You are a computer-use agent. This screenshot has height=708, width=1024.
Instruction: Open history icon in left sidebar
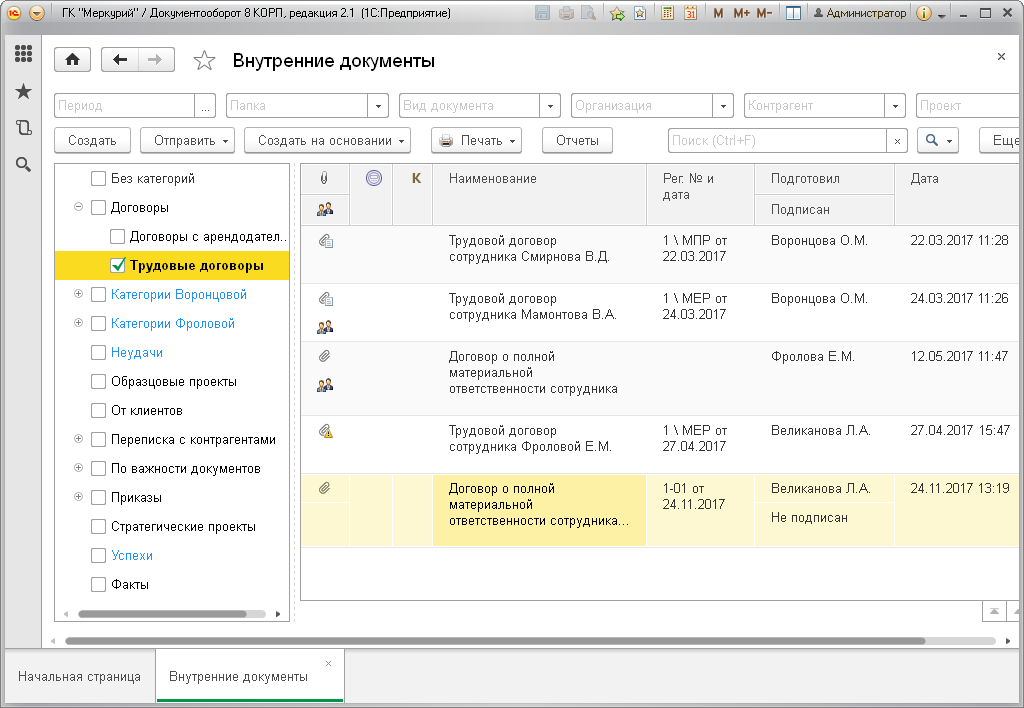click(24, 127)
